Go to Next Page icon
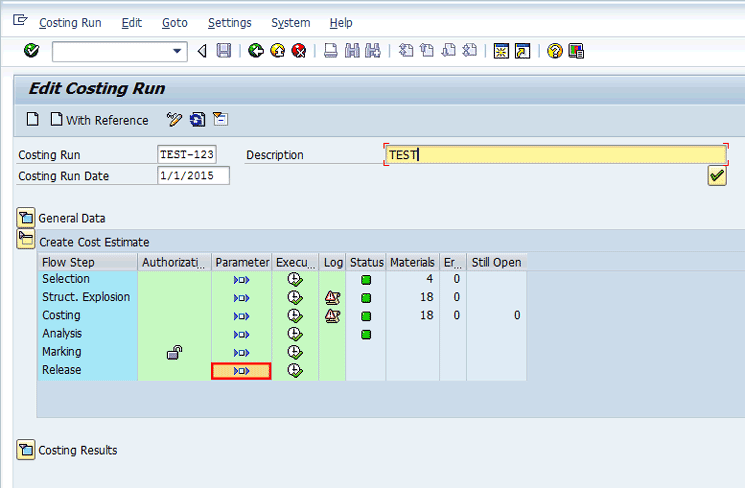This screenshot has height=488, width=745. [x=449, y=50]
